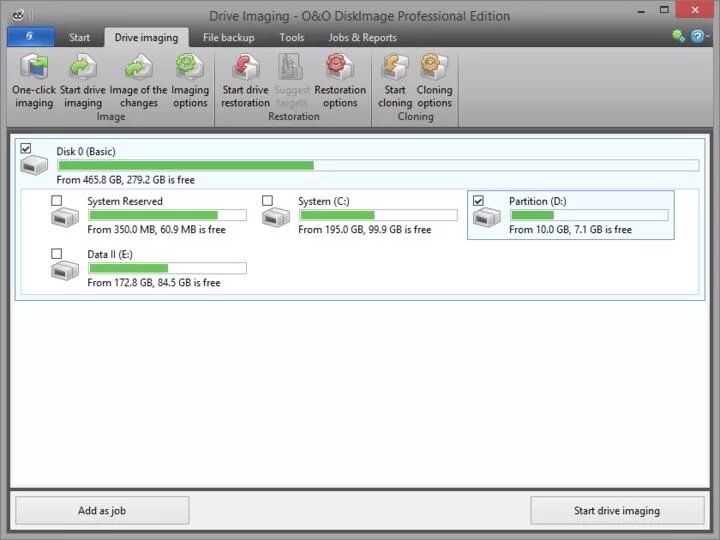This screenshot has height=540, width=720.
Task: Select the 'Data II (E:)' name label
Action: [110, 254]
